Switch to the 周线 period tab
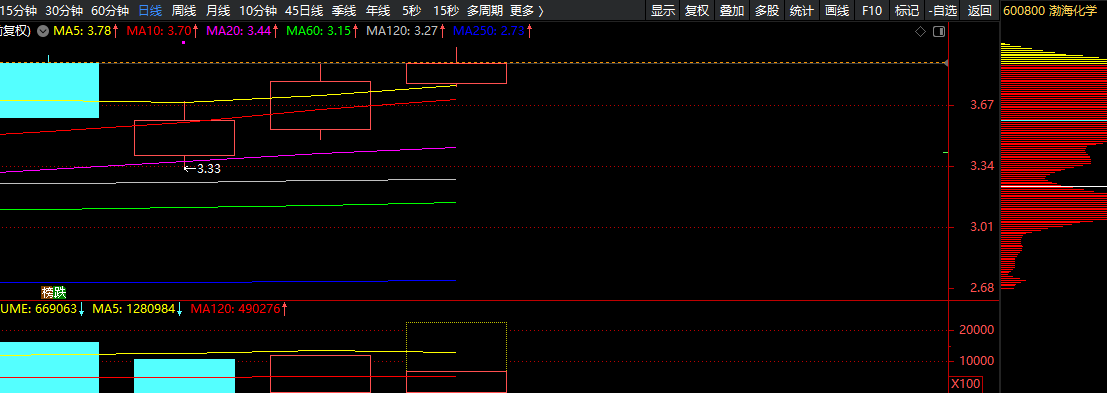1107x393 pixels. tap(184, 11)
